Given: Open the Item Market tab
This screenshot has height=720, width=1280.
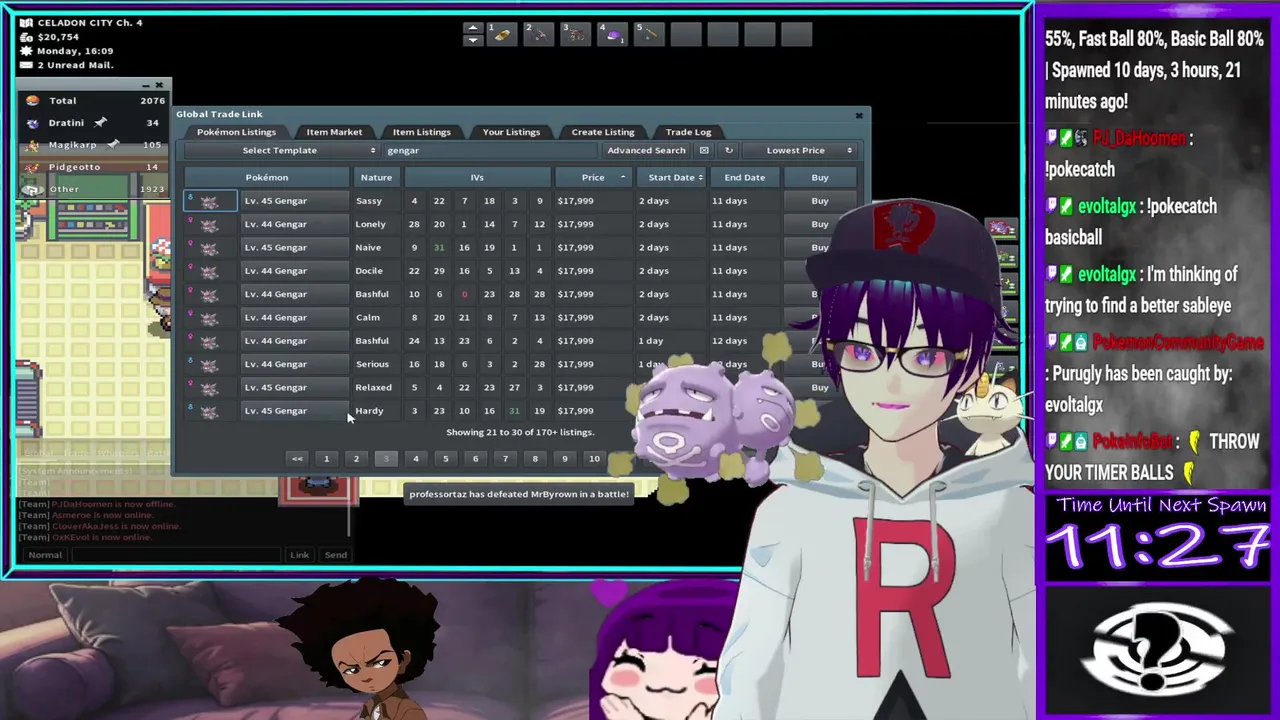Looking at the screenshot, I should coord(334,132).
